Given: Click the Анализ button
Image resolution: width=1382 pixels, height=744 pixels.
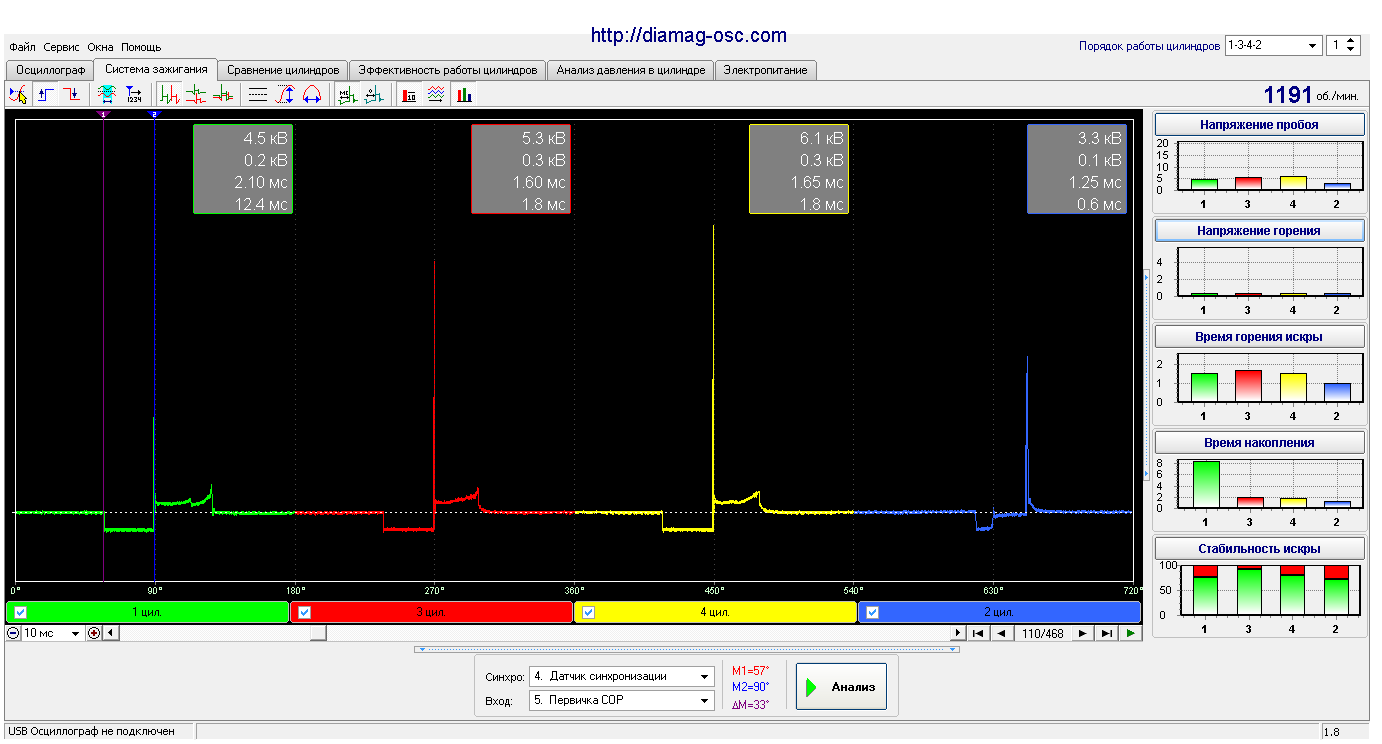Looking at the screenshot, I should pos(841,687).
